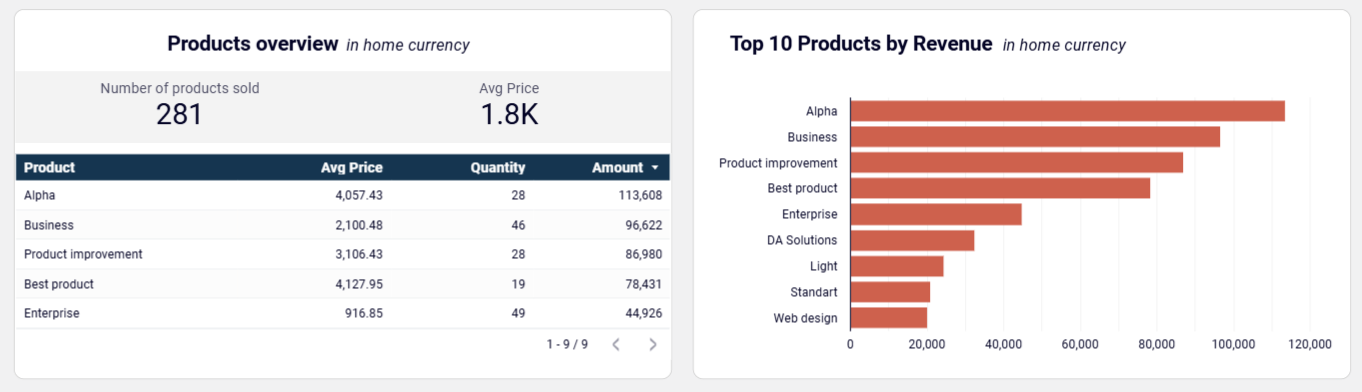Toggle sort arrow on Amount column
The height and width of the screenshot is (392, 1362).
coord(655,168)
